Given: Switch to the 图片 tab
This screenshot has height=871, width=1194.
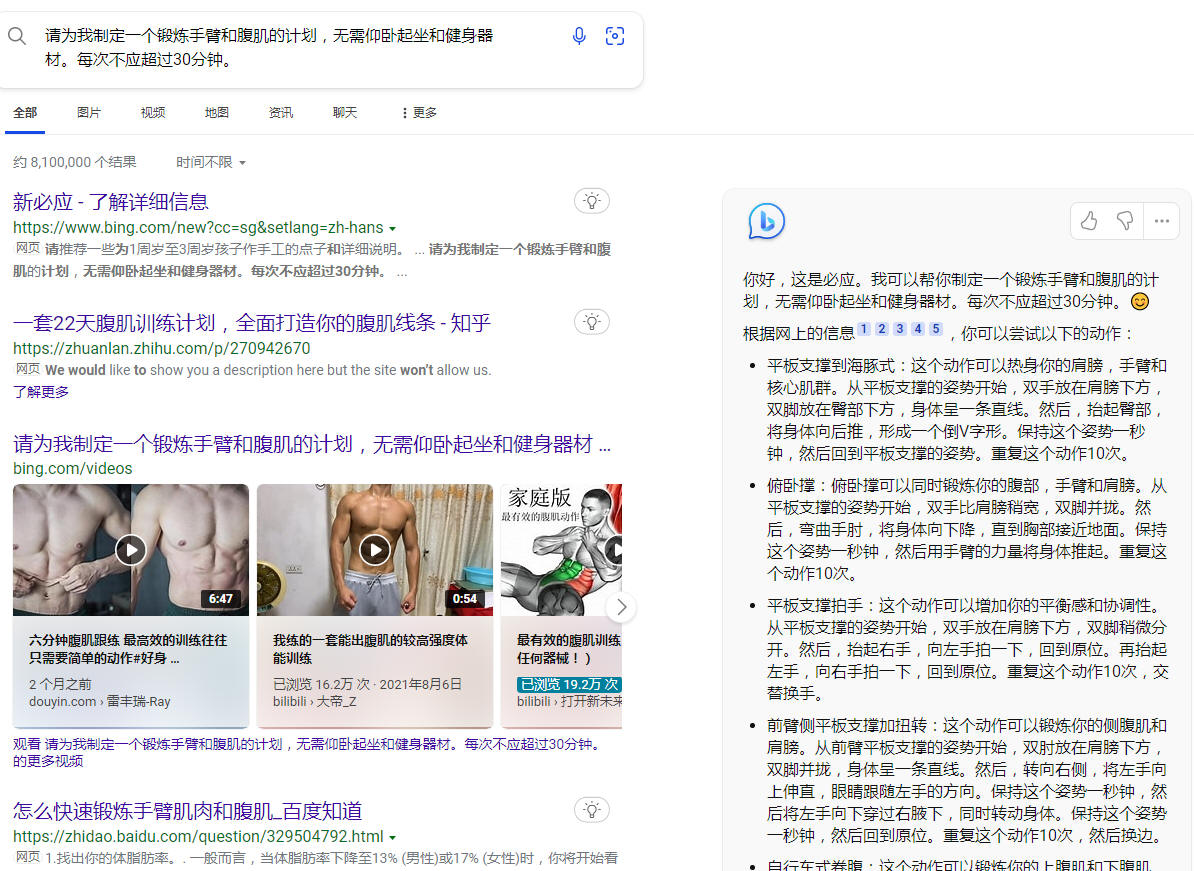Looking at the screenshot, I should coord(89,113).
